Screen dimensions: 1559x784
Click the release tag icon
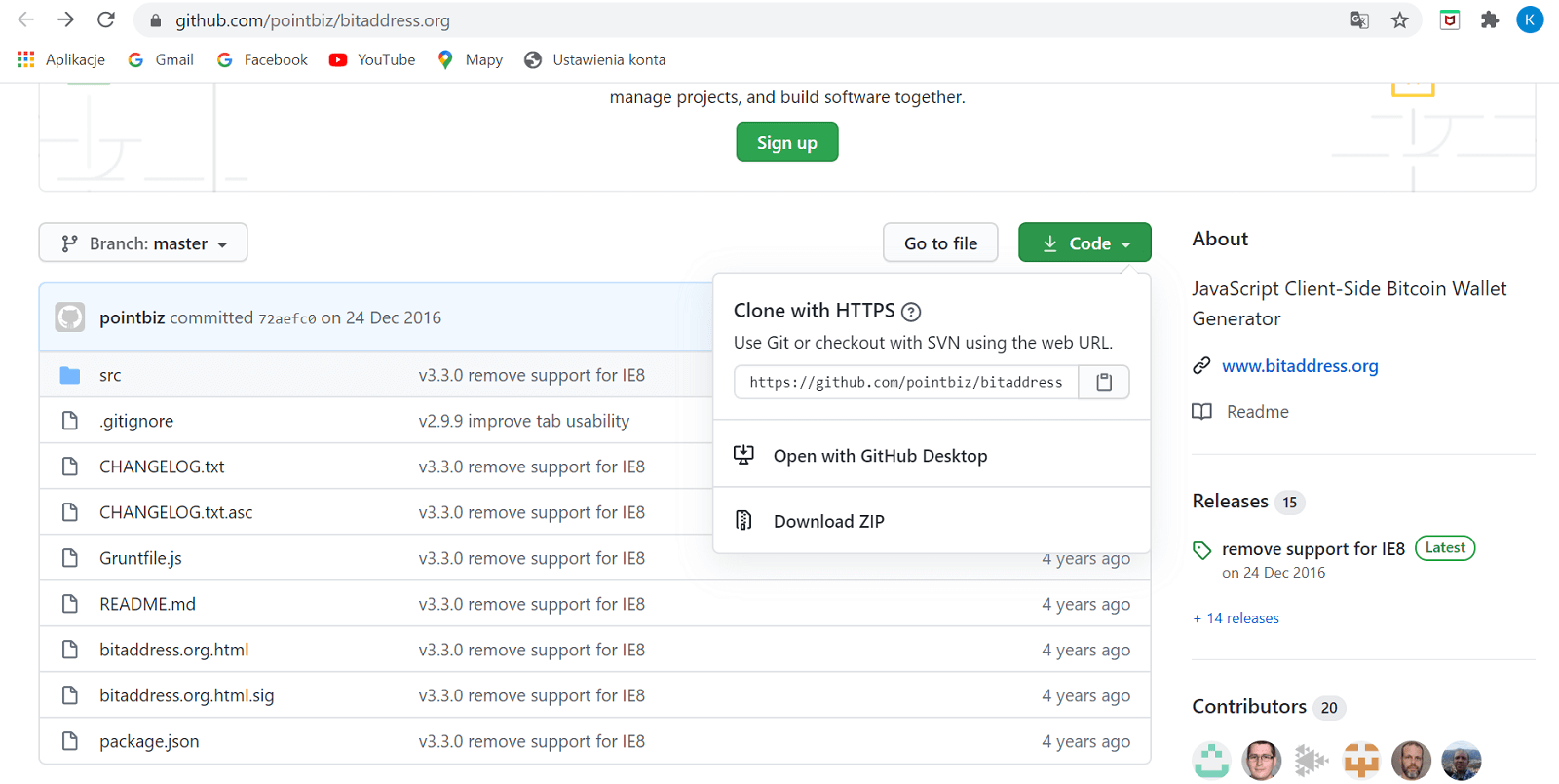point(1201,550)
